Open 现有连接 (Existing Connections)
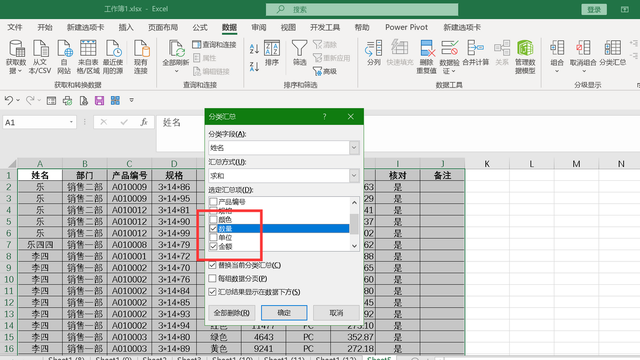640x360 pixels. (140, 57)
